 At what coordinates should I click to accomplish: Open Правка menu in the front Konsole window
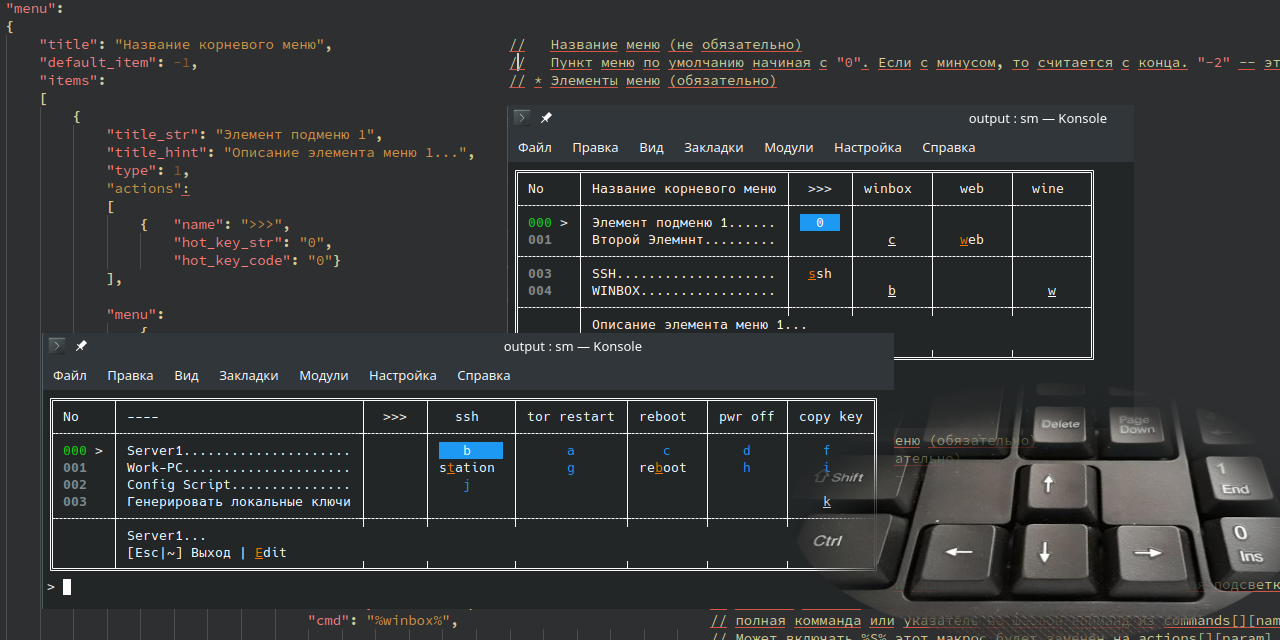pyautogui.click(x=130, y=376)
